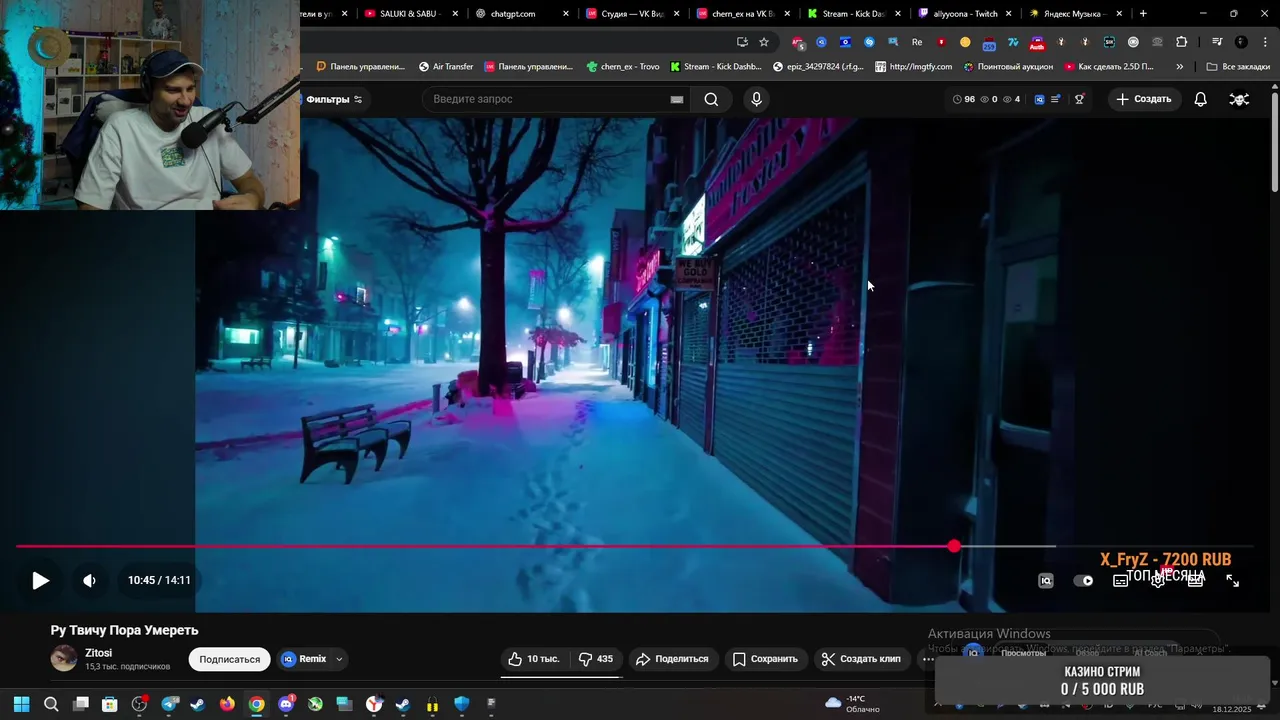This screenshot has height=720, width=1280.
Task: Enter fullscreen video mode
Action: pyautogui.click(x=1232, y=581)
